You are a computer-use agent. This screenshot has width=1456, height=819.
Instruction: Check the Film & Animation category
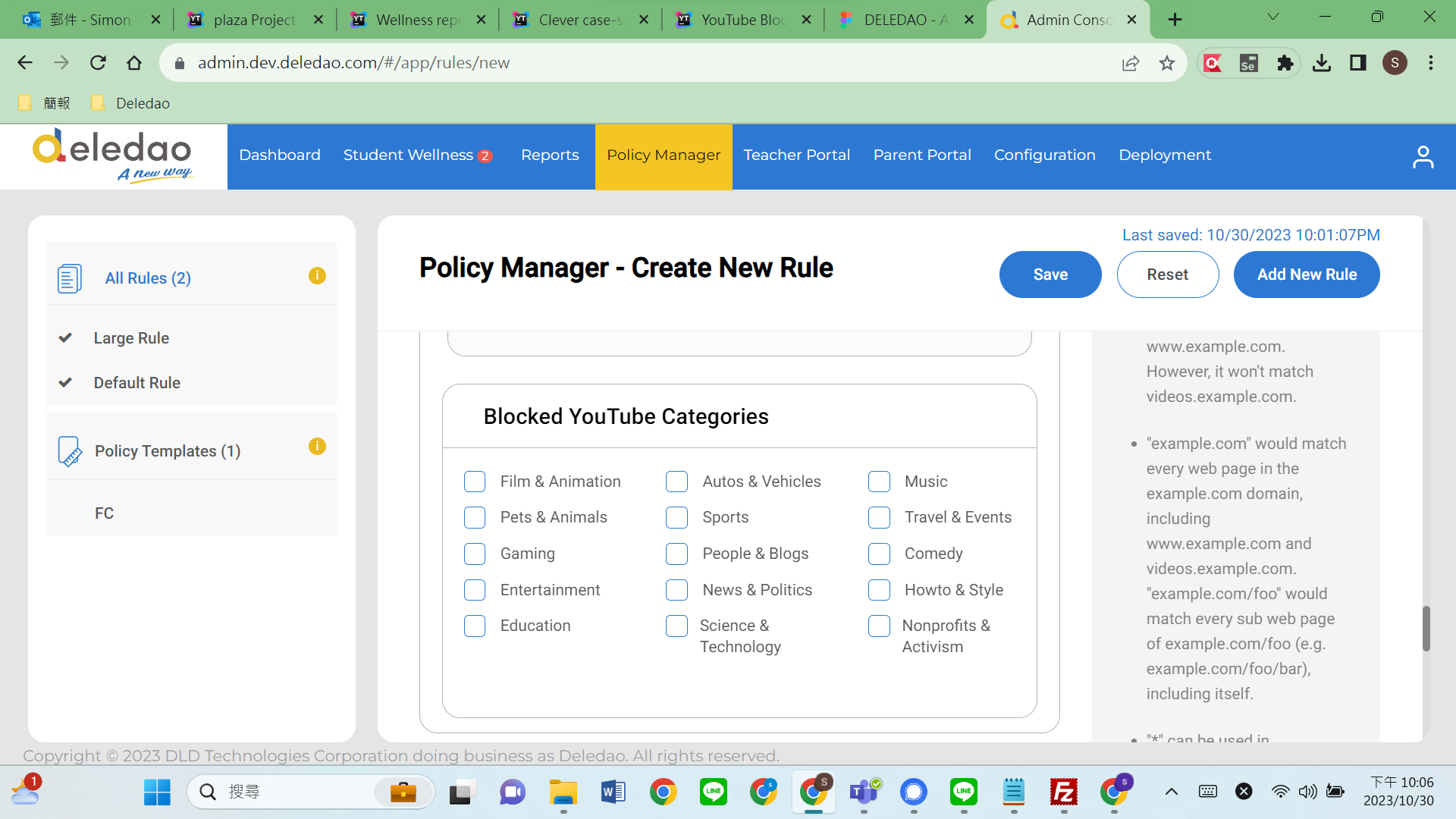pyautogui.click(x=475, y=482)
